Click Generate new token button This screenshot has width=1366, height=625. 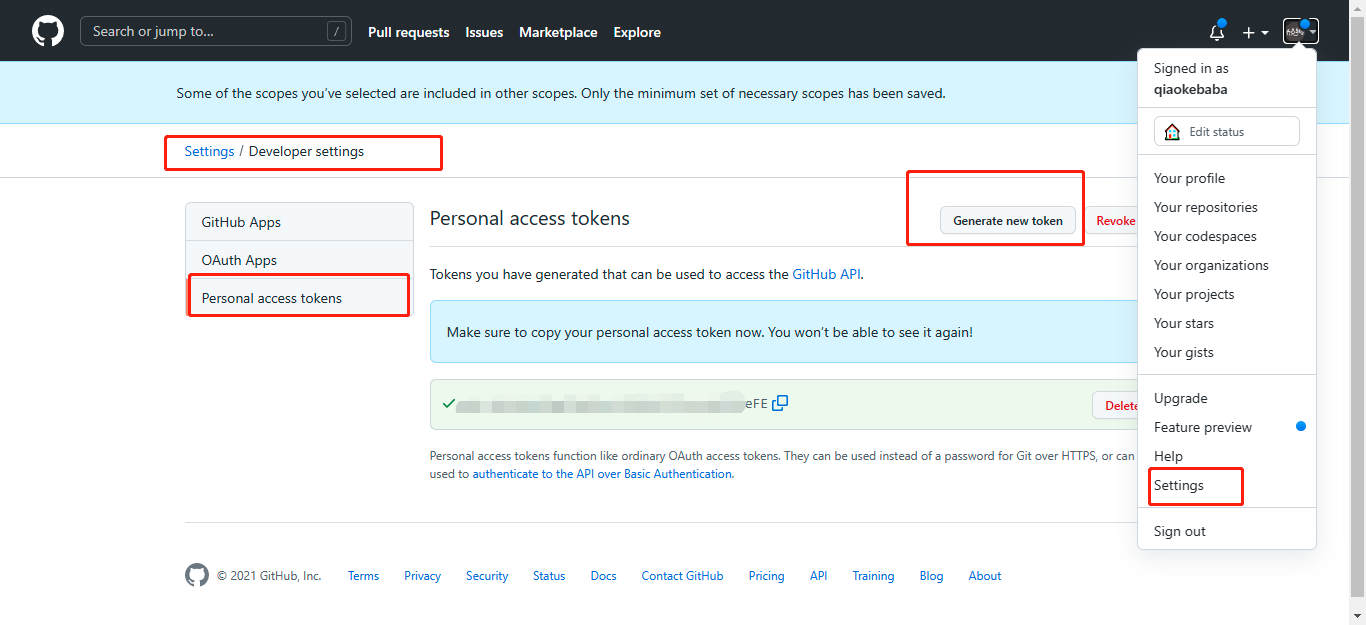pos(1008,220)
